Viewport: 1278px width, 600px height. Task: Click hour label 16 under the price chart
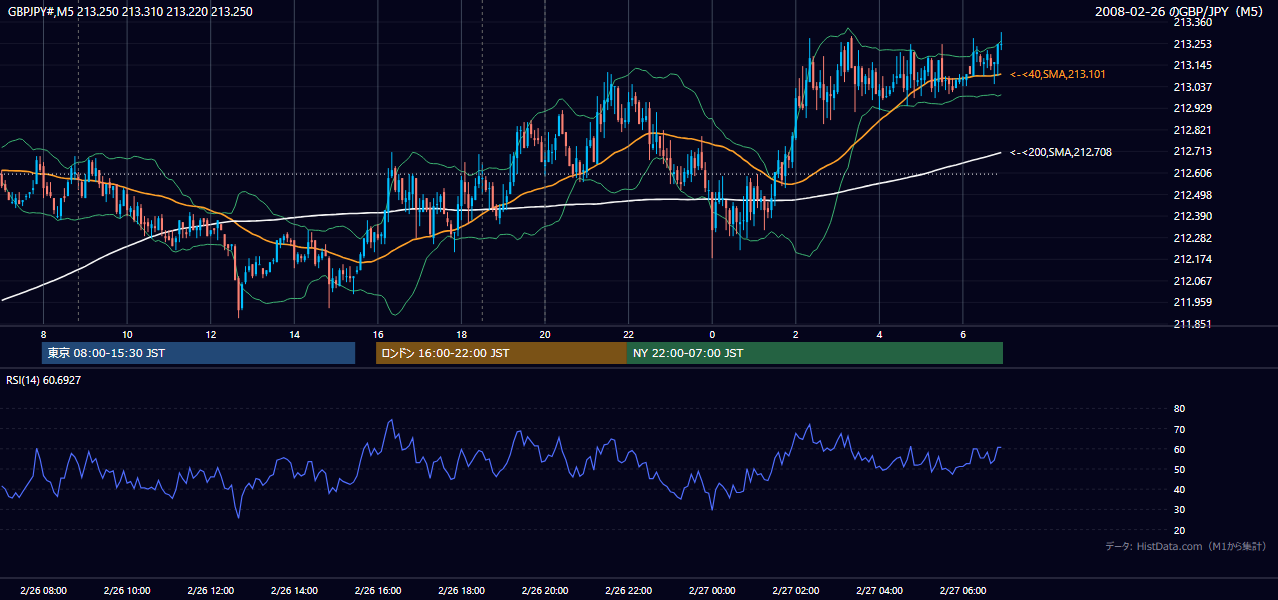[x=377, y=334]
